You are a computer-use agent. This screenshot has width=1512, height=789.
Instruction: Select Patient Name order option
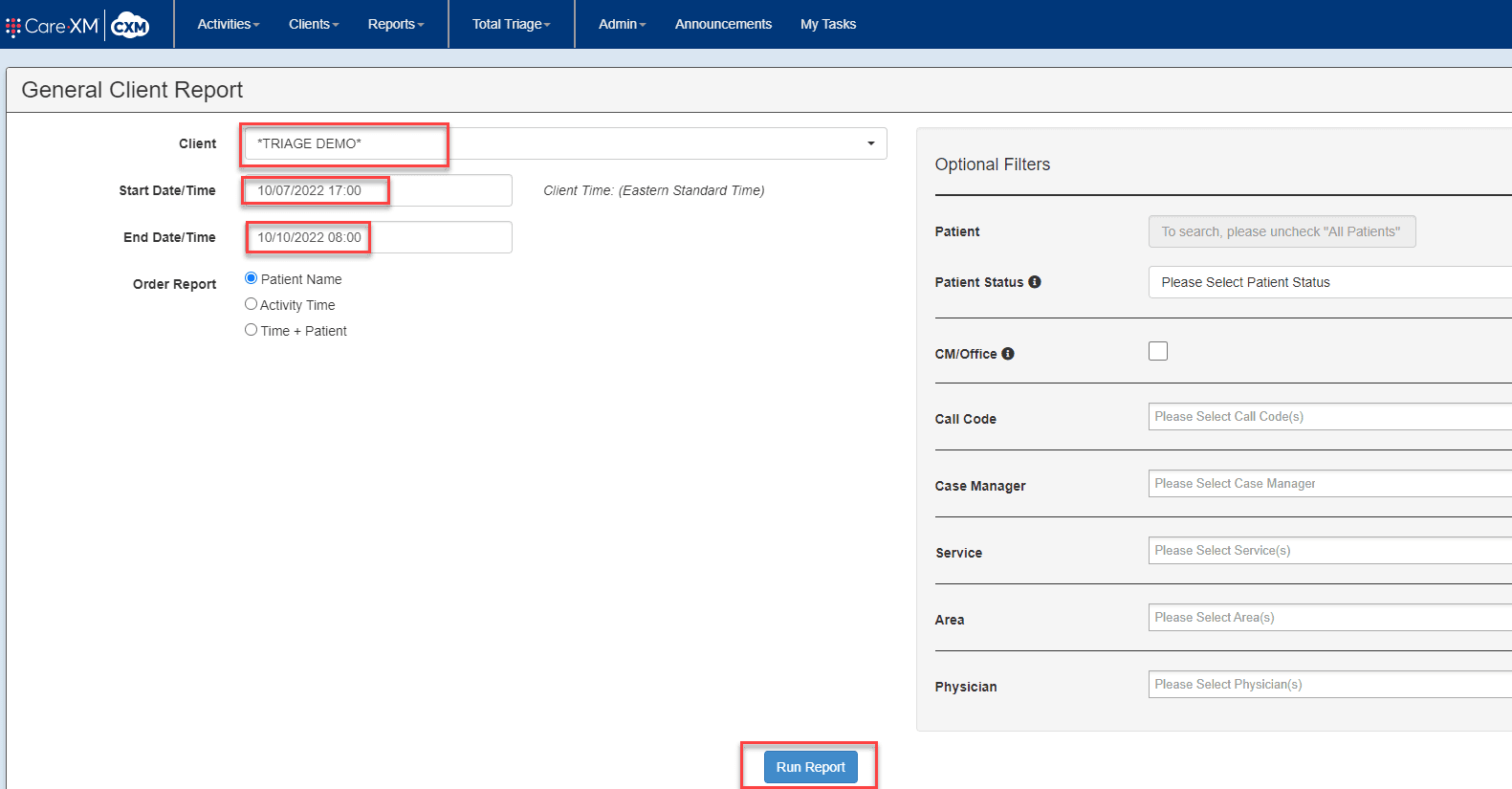pyautogui.click(x=252, y=278)
